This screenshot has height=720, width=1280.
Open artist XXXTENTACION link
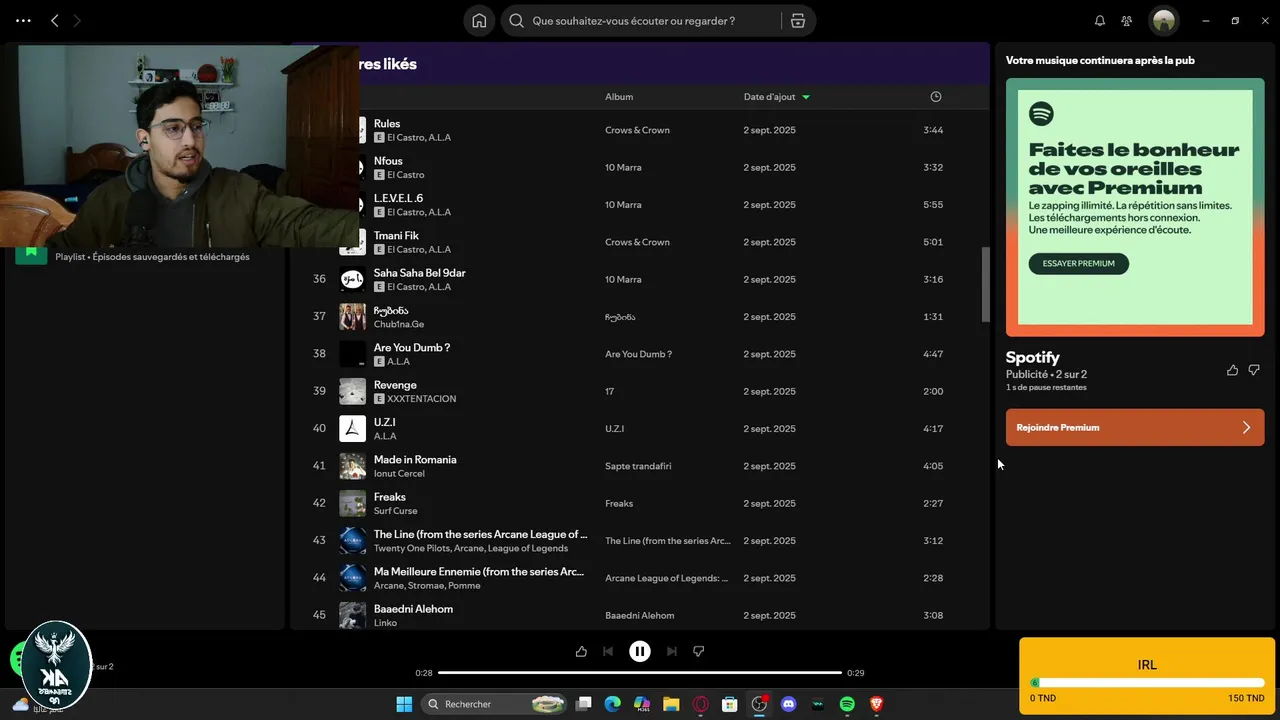(x=421, y=399)
